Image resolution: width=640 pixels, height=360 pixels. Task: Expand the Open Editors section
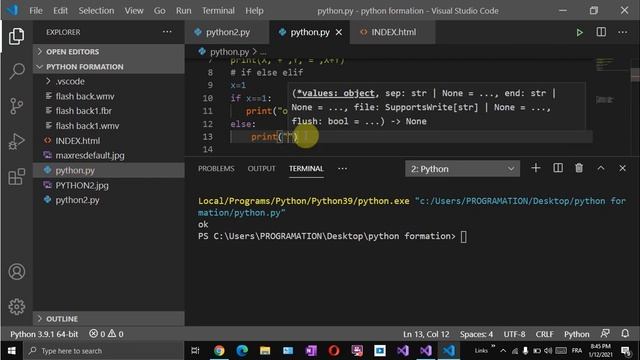point(109,51)
